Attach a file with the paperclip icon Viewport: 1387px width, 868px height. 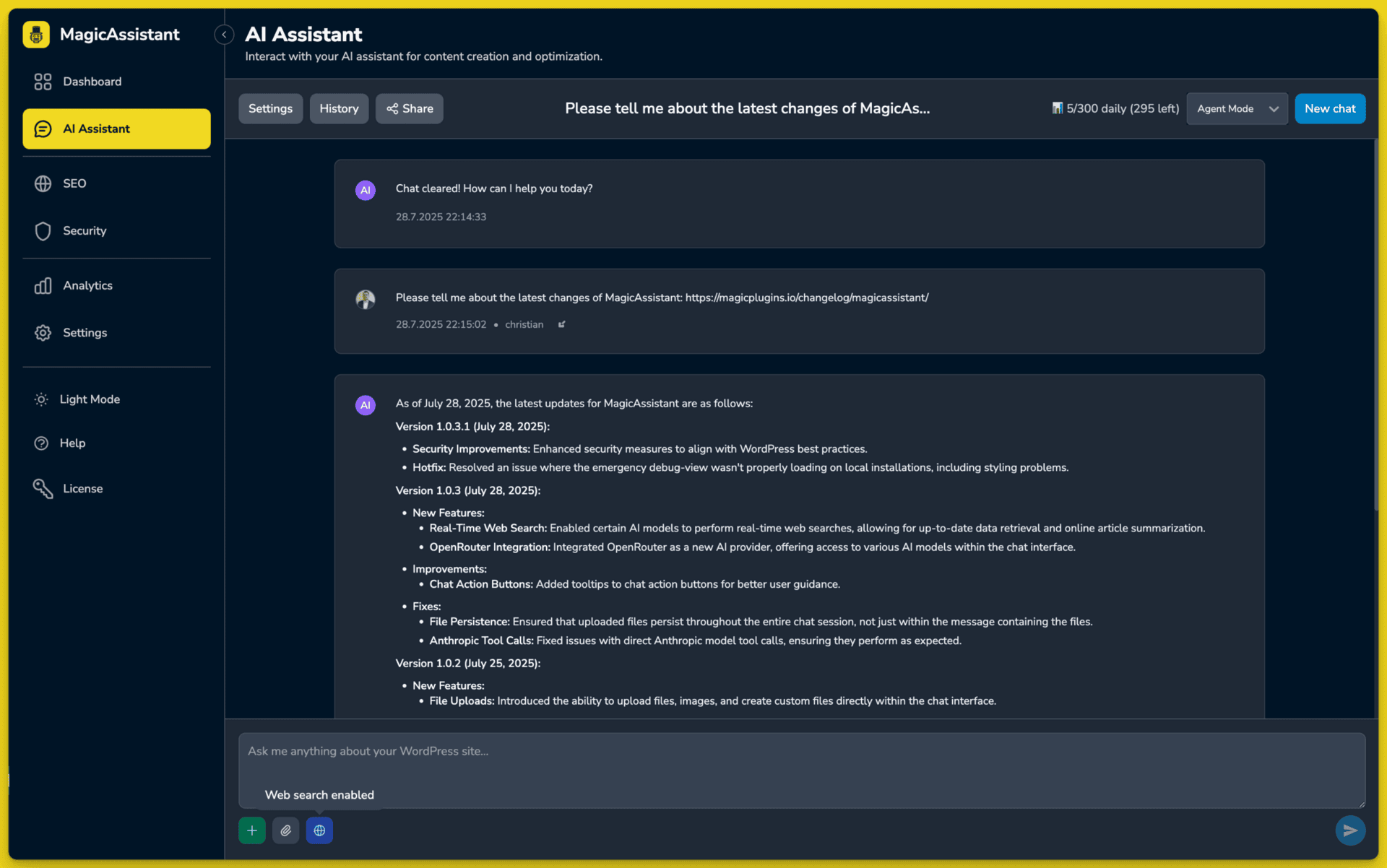[x=285, y=830]
